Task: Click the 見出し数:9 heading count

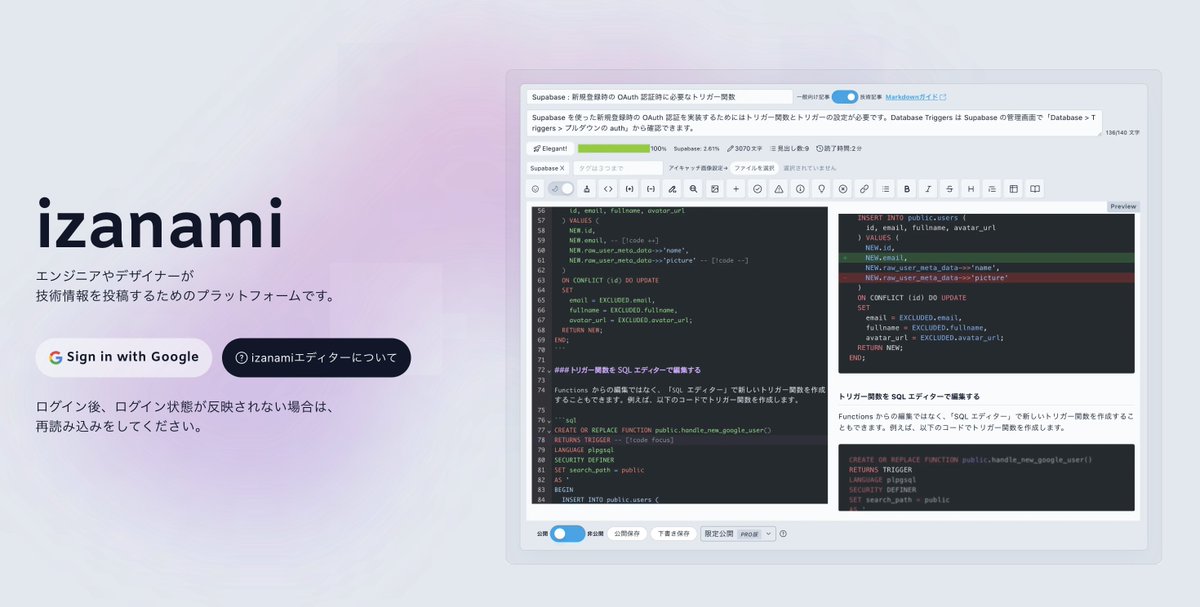Action: click(x=790, y=148)
